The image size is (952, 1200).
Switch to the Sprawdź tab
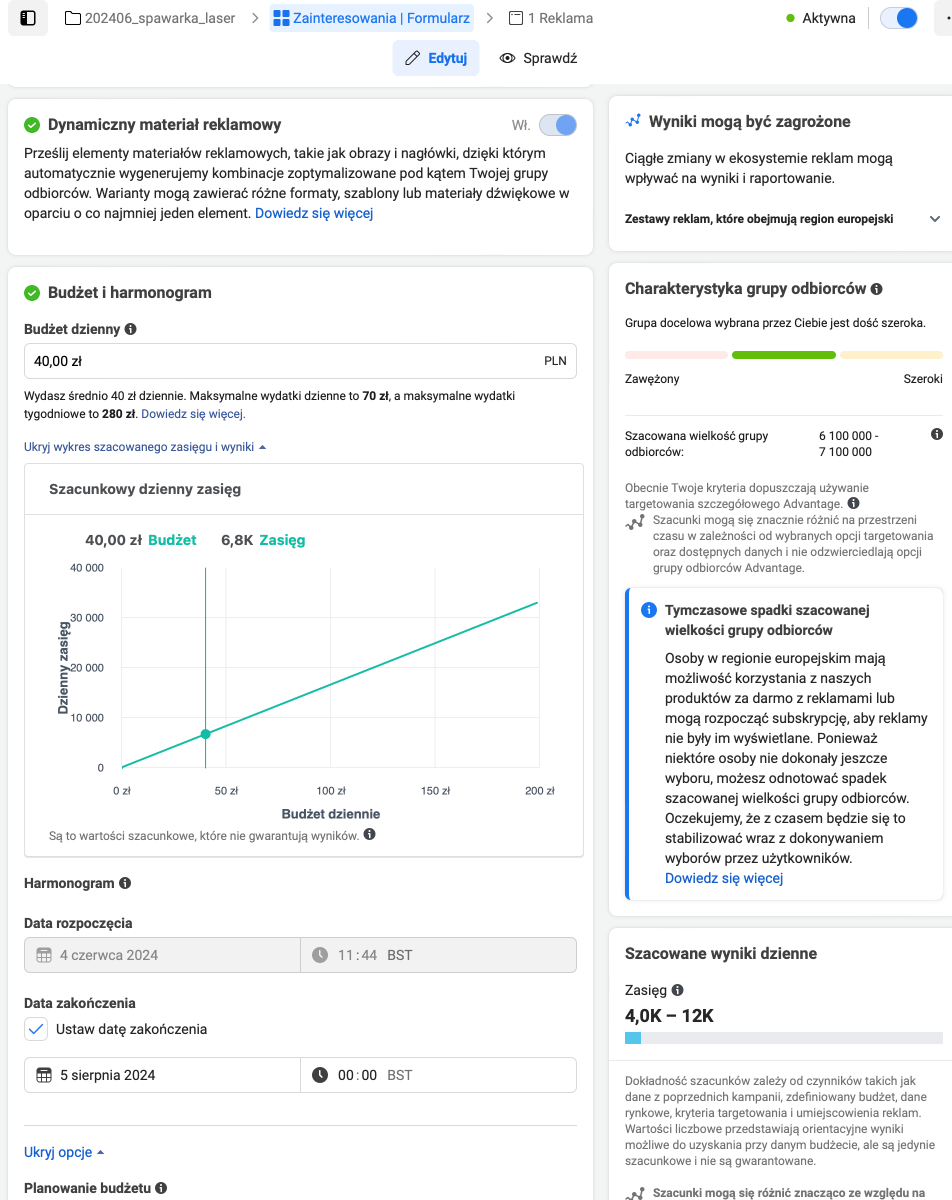(x=538, y=58)
